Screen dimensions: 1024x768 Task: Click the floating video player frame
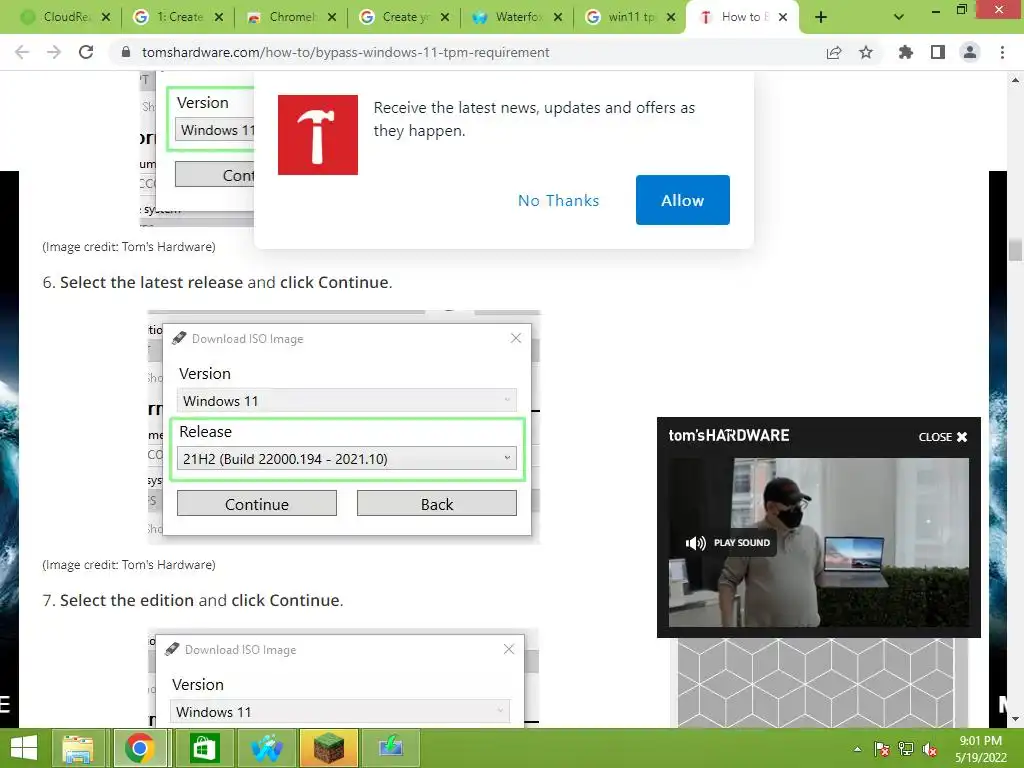pos(818,543)
